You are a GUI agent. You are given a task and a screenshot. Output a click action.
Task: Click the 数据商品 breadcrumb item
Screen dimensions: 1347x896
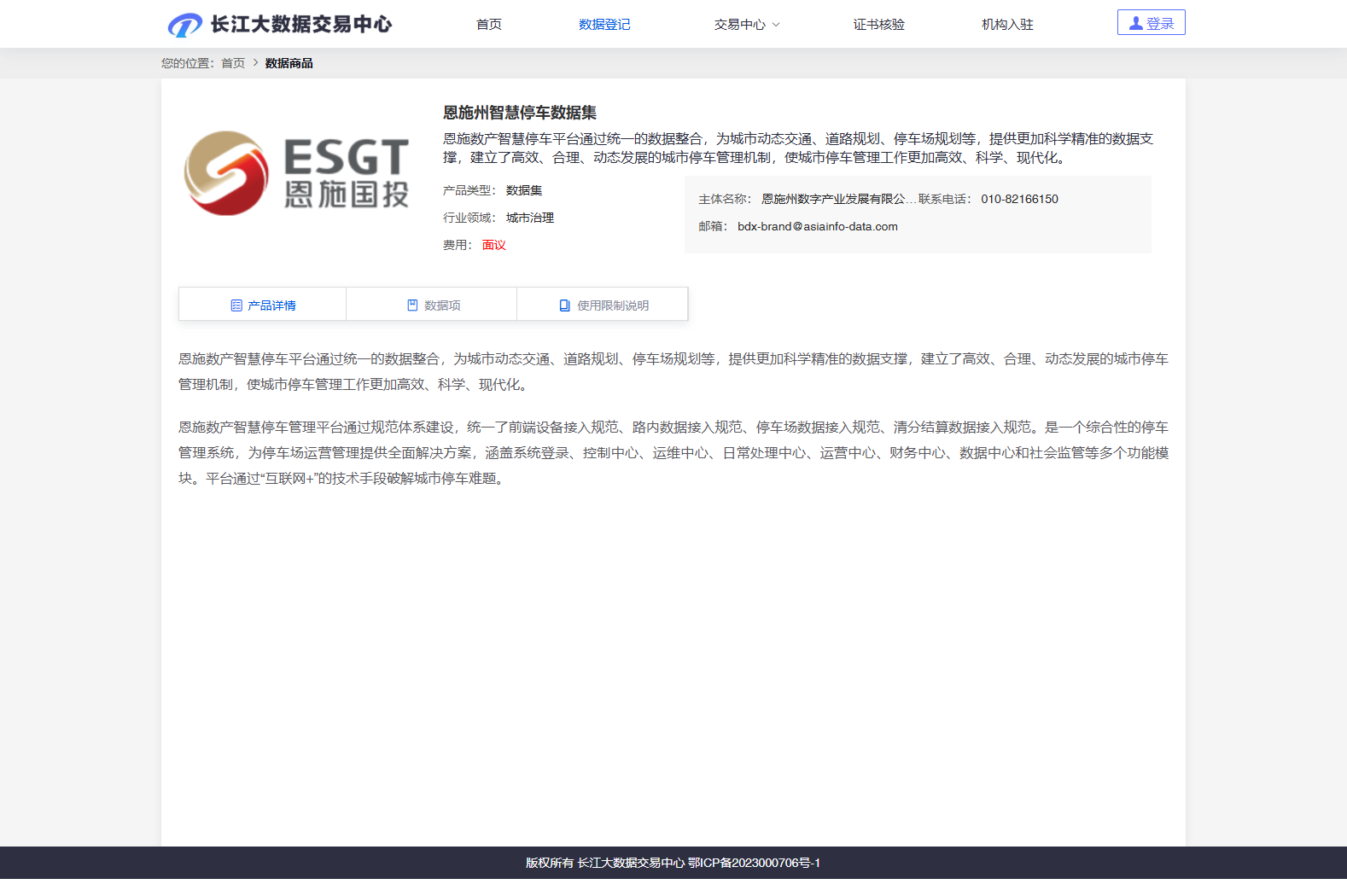(x=289, y=63)
